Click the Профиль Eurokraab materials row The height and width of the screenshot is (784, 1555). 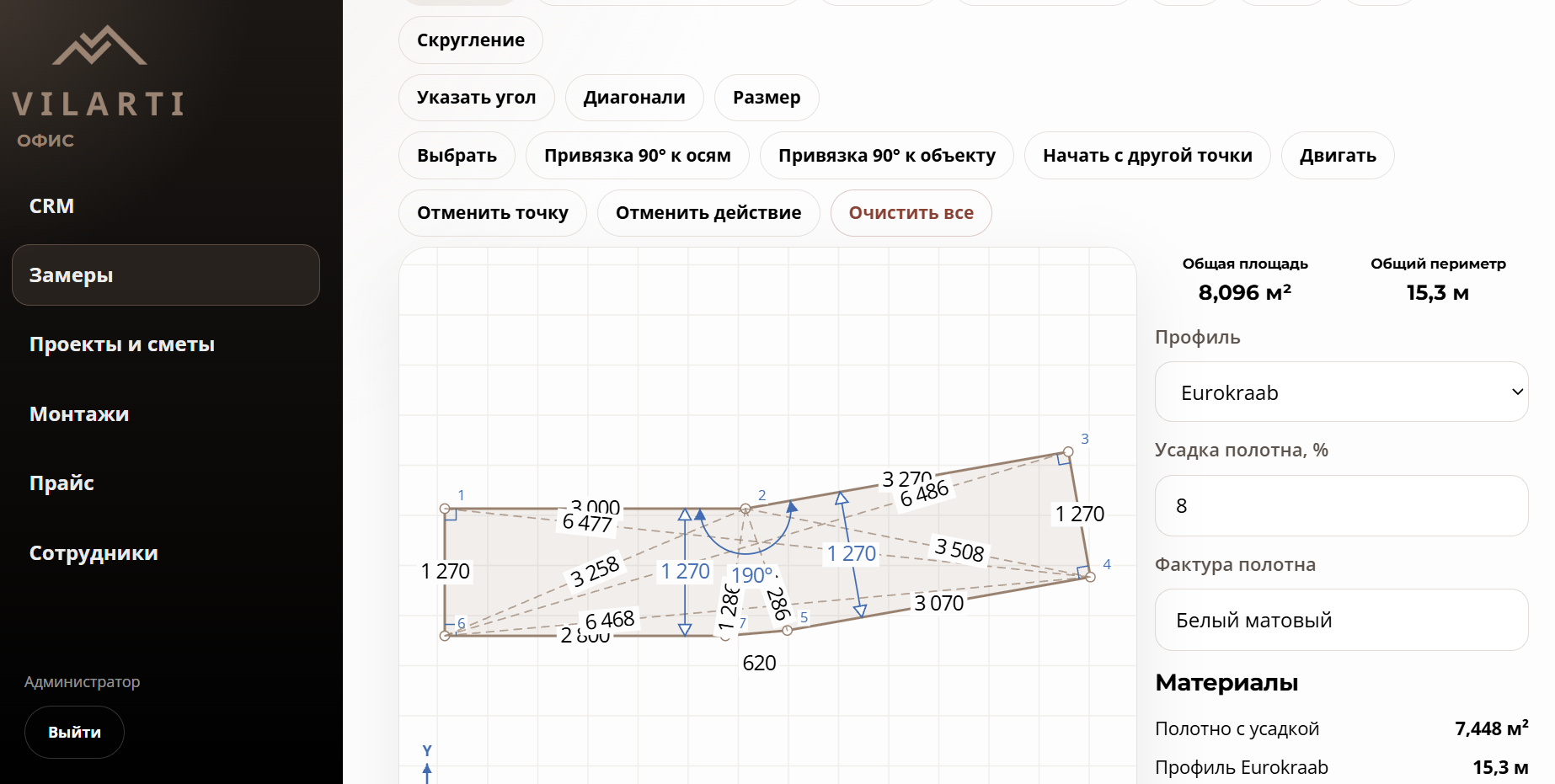[x=1342, y=767]
